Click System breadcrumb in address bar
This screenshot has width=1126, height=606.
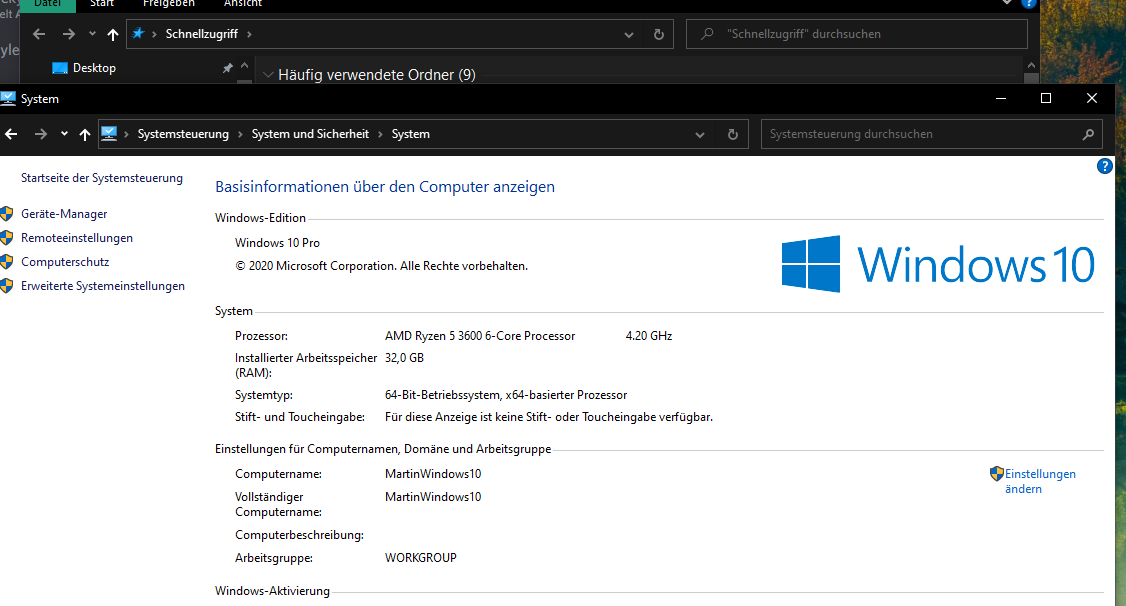pyautogui.click(x=411, y=134)
